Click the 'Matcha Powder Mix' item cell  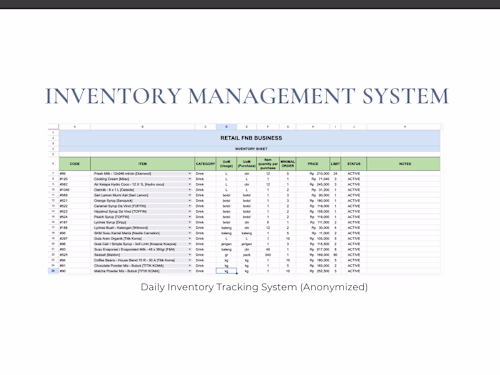coord(142,271)
